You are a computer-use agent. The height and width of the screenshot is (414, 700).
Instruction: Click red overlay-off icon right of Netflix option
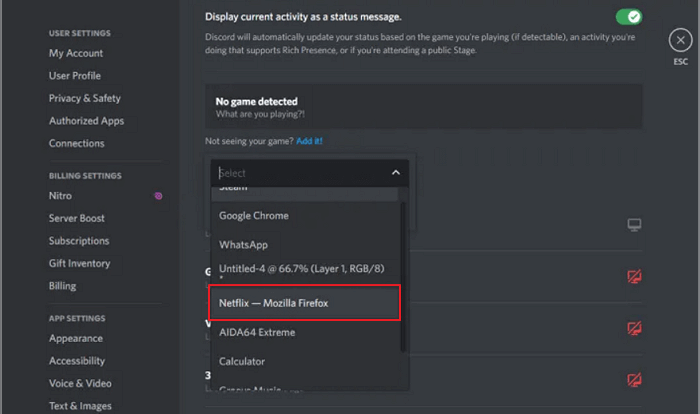633,277
